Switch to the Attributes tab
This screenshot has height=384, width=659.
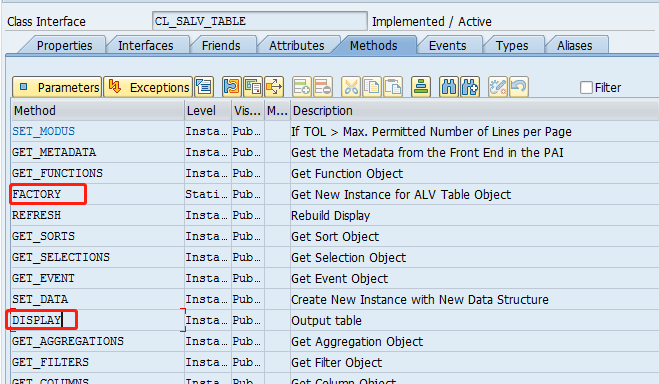coord(297,45)
